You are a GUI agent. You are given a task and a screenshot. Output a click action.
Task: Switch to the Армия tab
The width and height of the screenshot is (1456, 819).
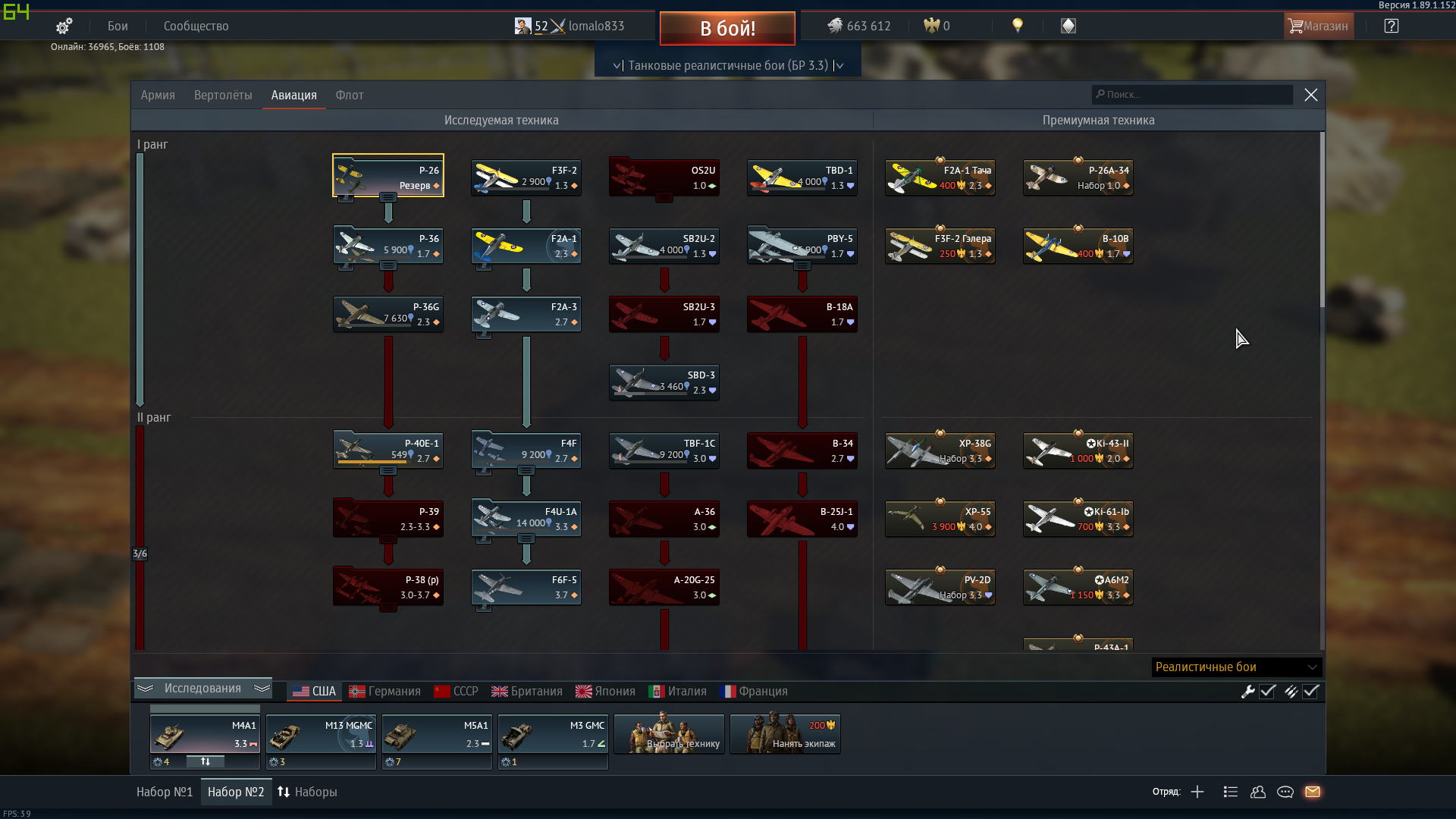pyautogui.click(x=158, y=96)
